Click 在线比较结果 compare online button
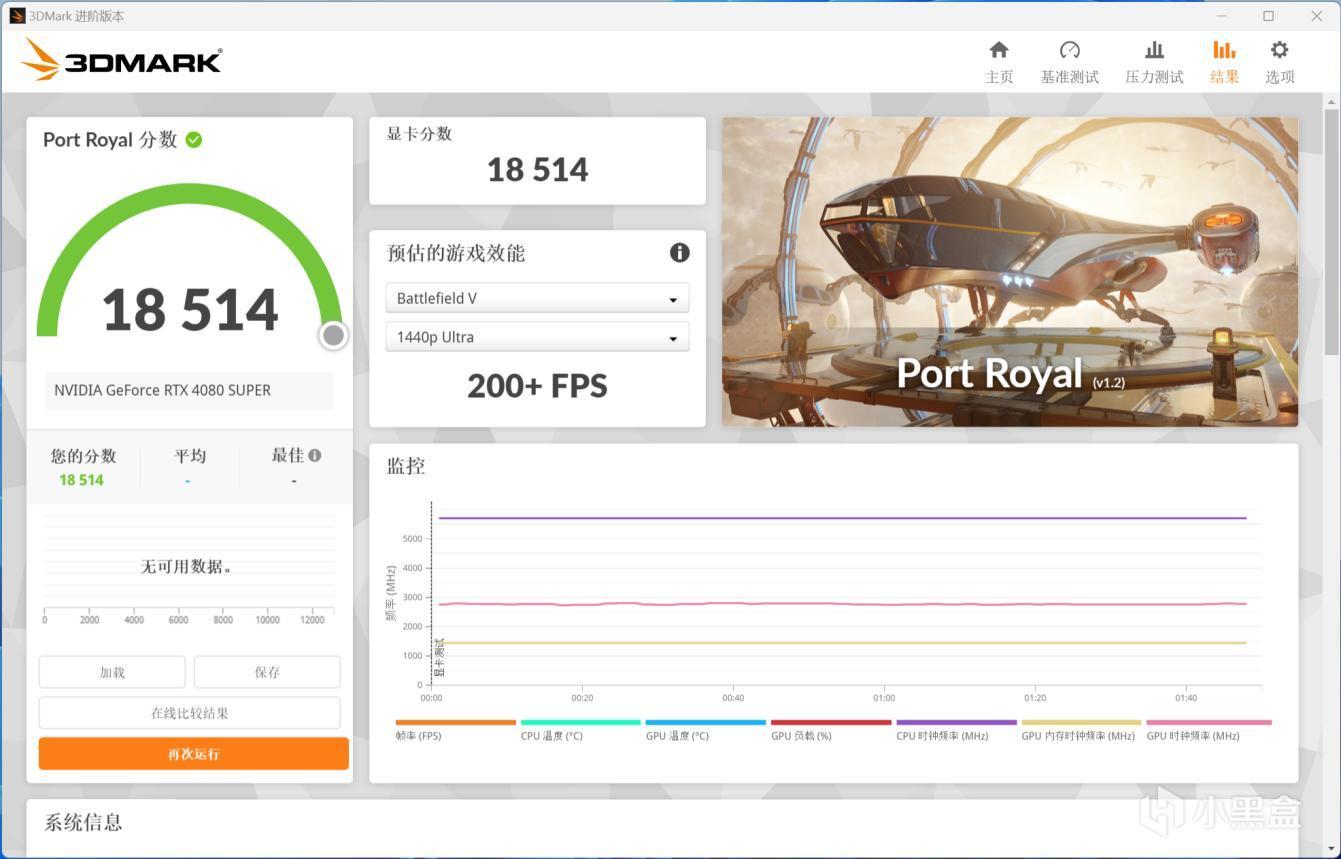The height and width of the screenshot is (859, 1341). tap(190, 713)
